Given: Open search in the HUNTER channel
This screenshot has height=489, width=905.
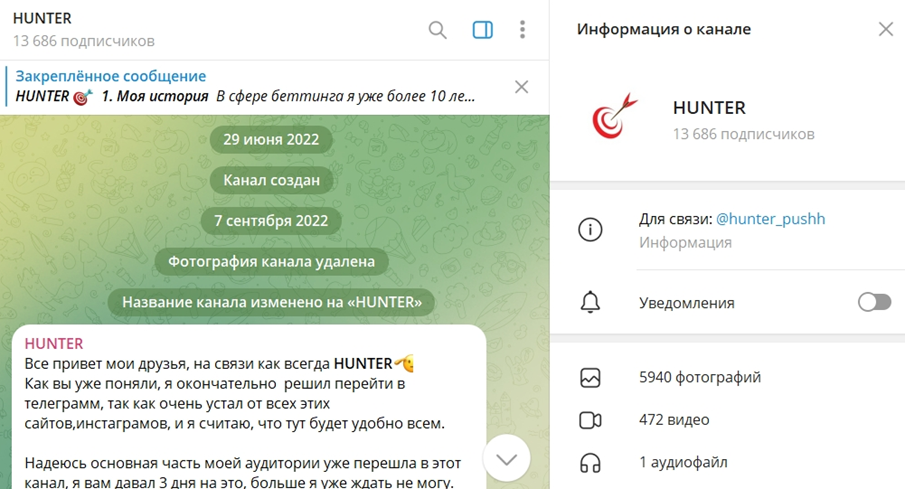Looking at the screenshot, I should 437,30.
